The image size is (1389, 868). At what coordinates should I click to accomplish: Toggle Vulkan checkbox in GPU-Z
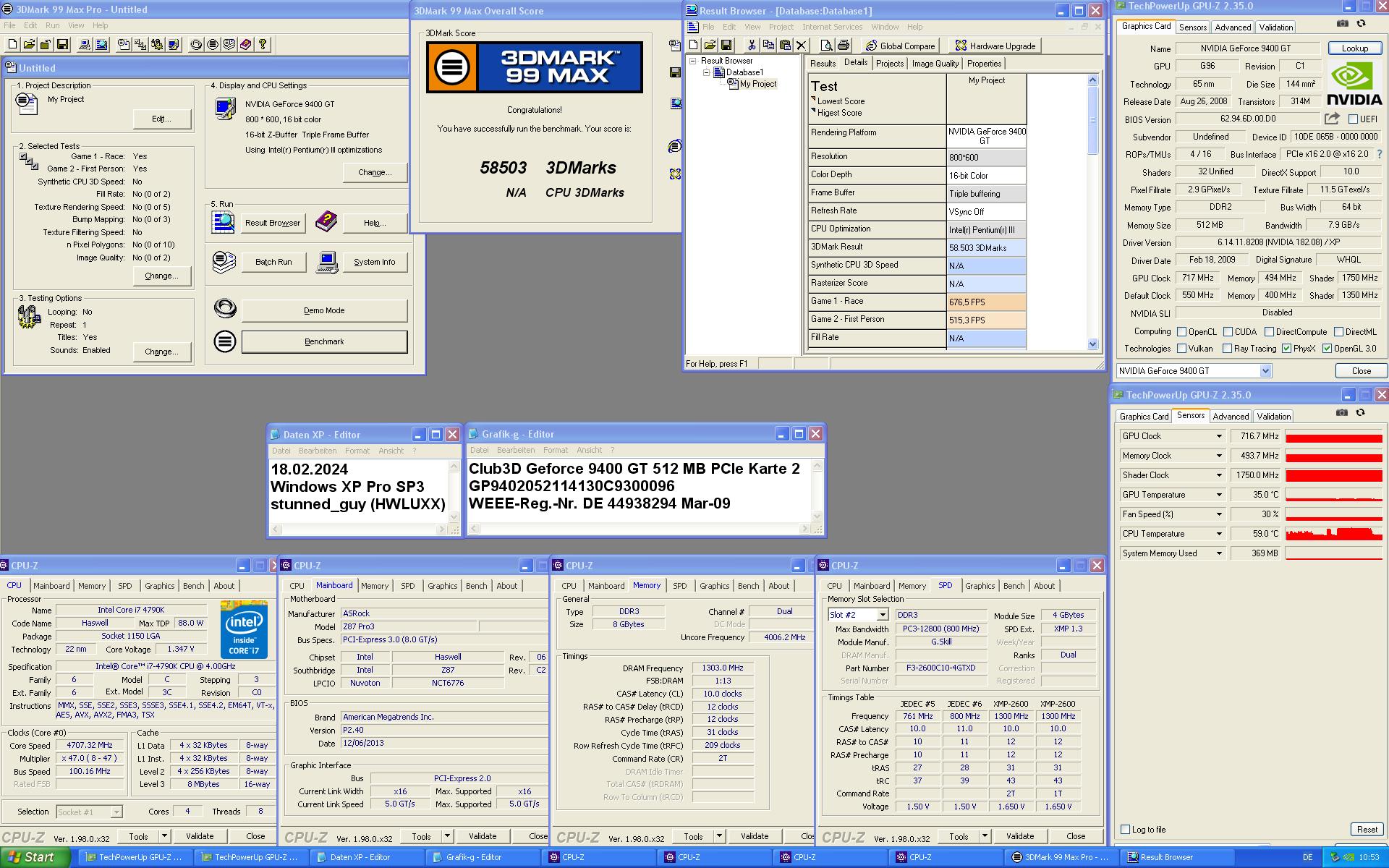click(1182, 349)
